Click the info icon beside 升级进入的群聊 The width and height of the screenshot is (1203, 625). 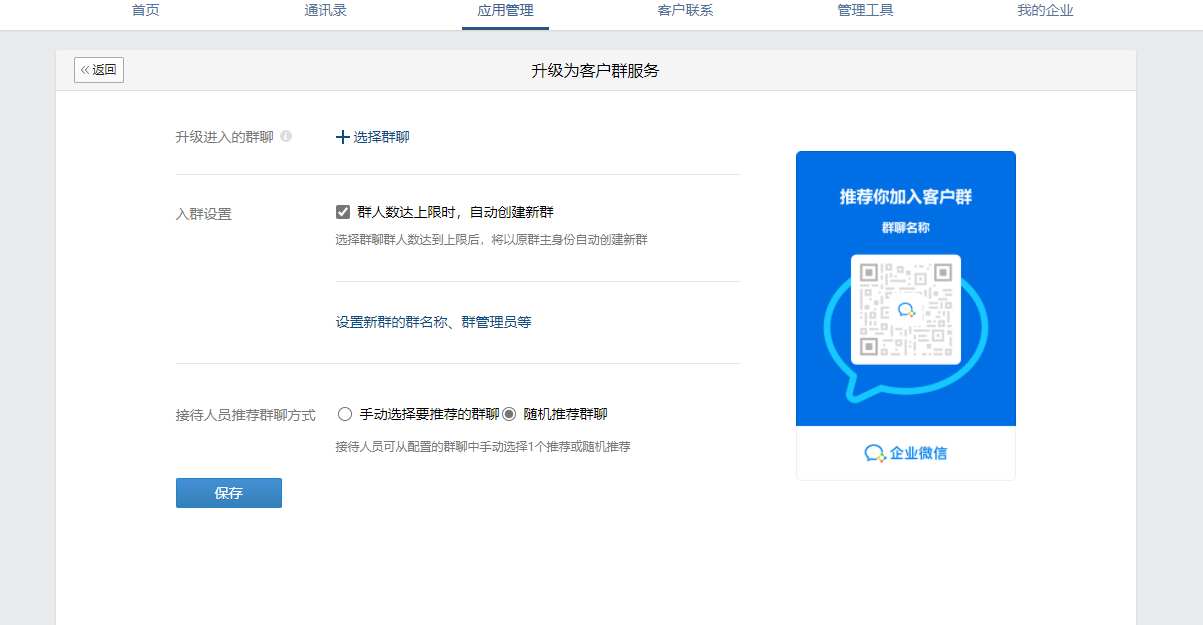(x=286, y=137)
